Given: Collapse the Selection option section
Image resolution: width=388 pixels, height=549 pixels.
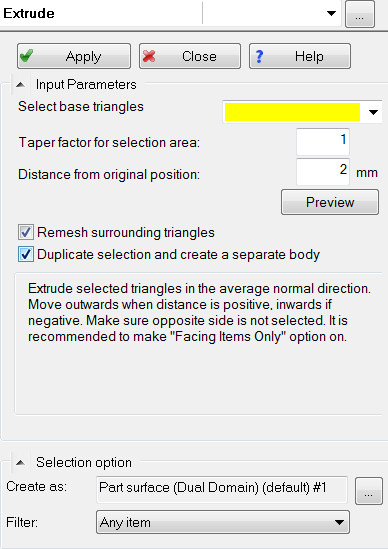Looking at the screenshot, I should 20,463.
